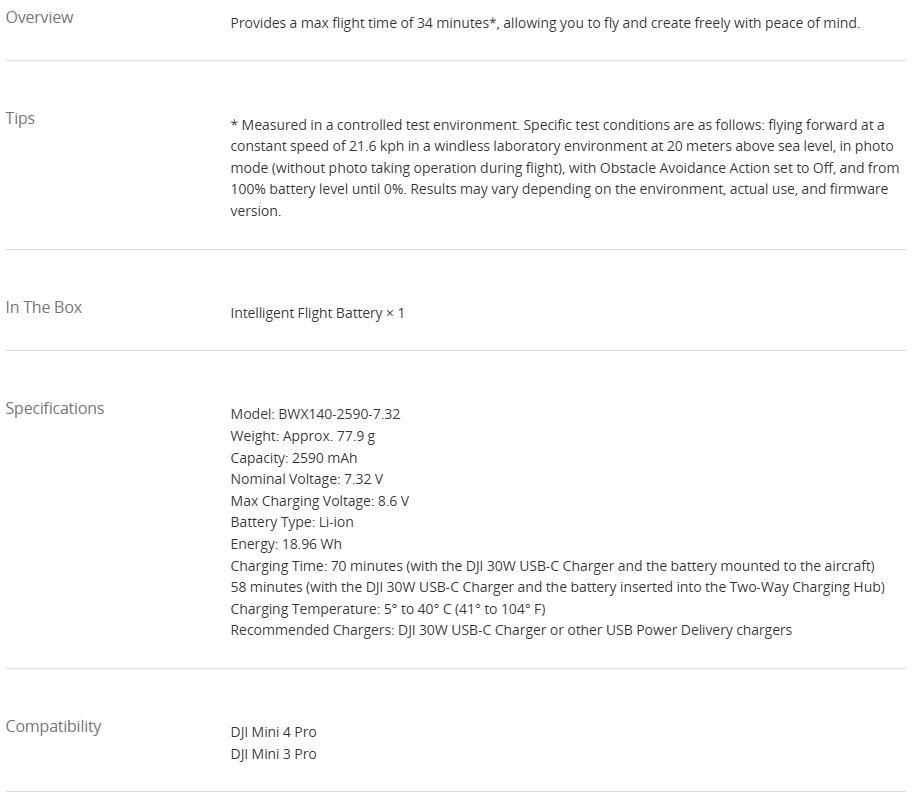This screenshot has height=799, width=914.
Task: Click the max flight time overview sentence
Action: point(544,23)
